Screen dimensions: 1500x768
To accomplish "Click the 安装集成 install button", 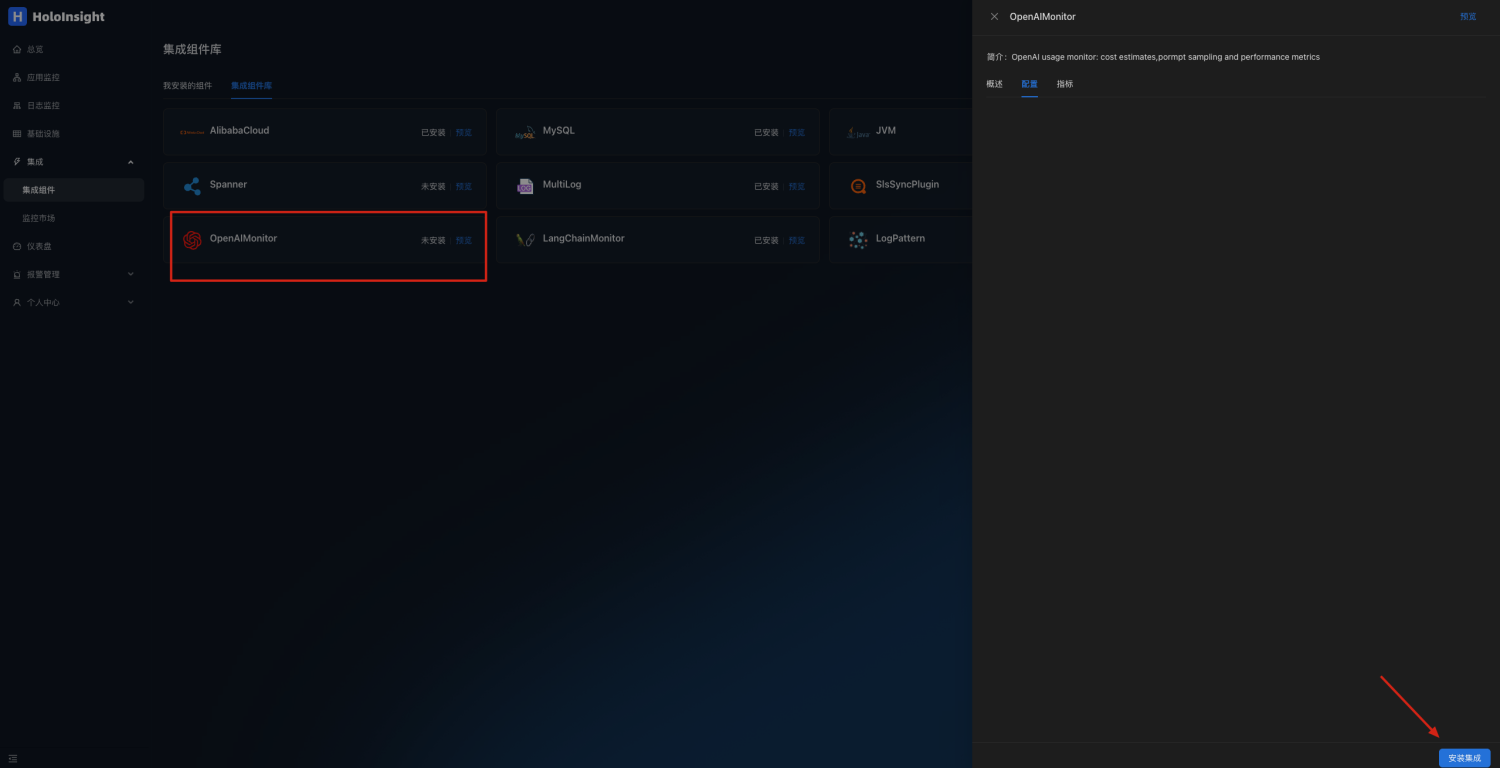I will point(1464,758).
